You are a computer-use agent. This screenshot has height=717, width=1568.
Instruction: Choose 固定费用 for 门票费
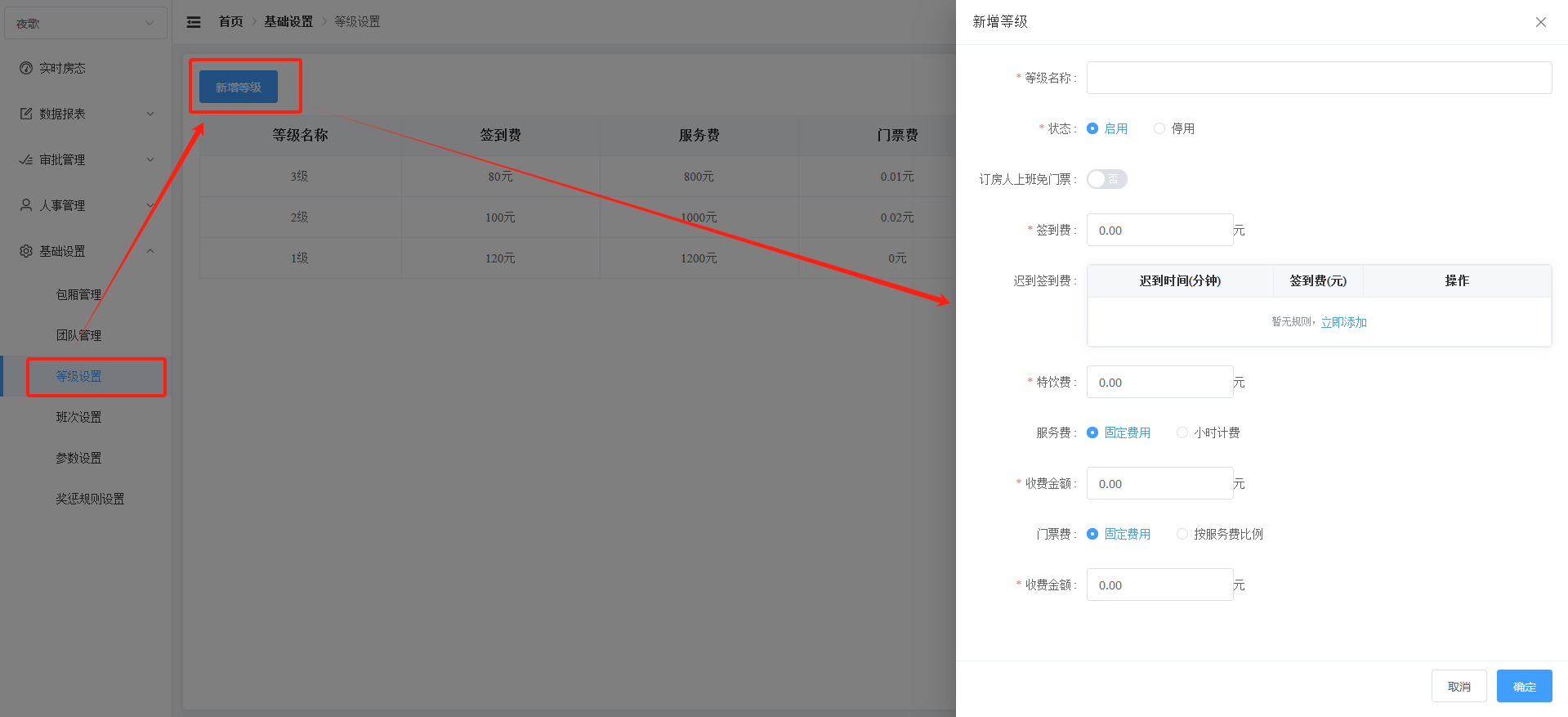pyautogui.click(x=1092, y=534)
